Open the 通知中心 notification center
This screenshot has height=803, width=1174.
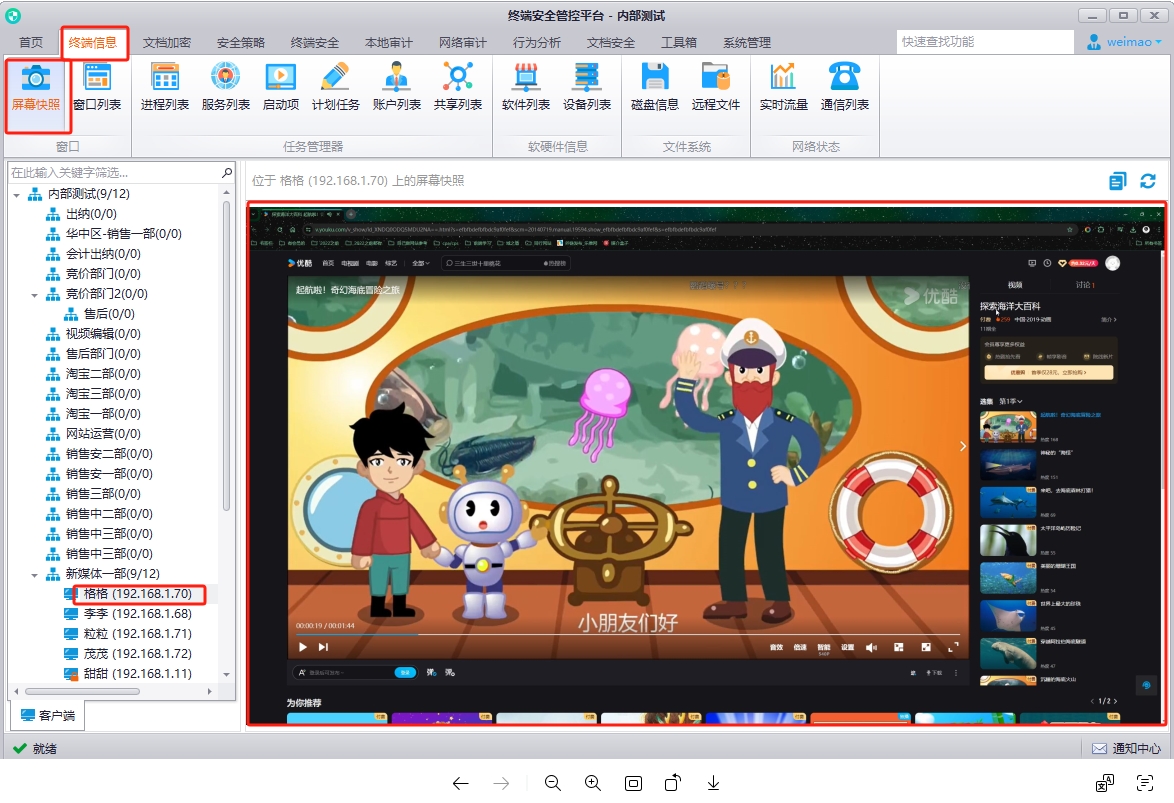[x=1126, y=748]
